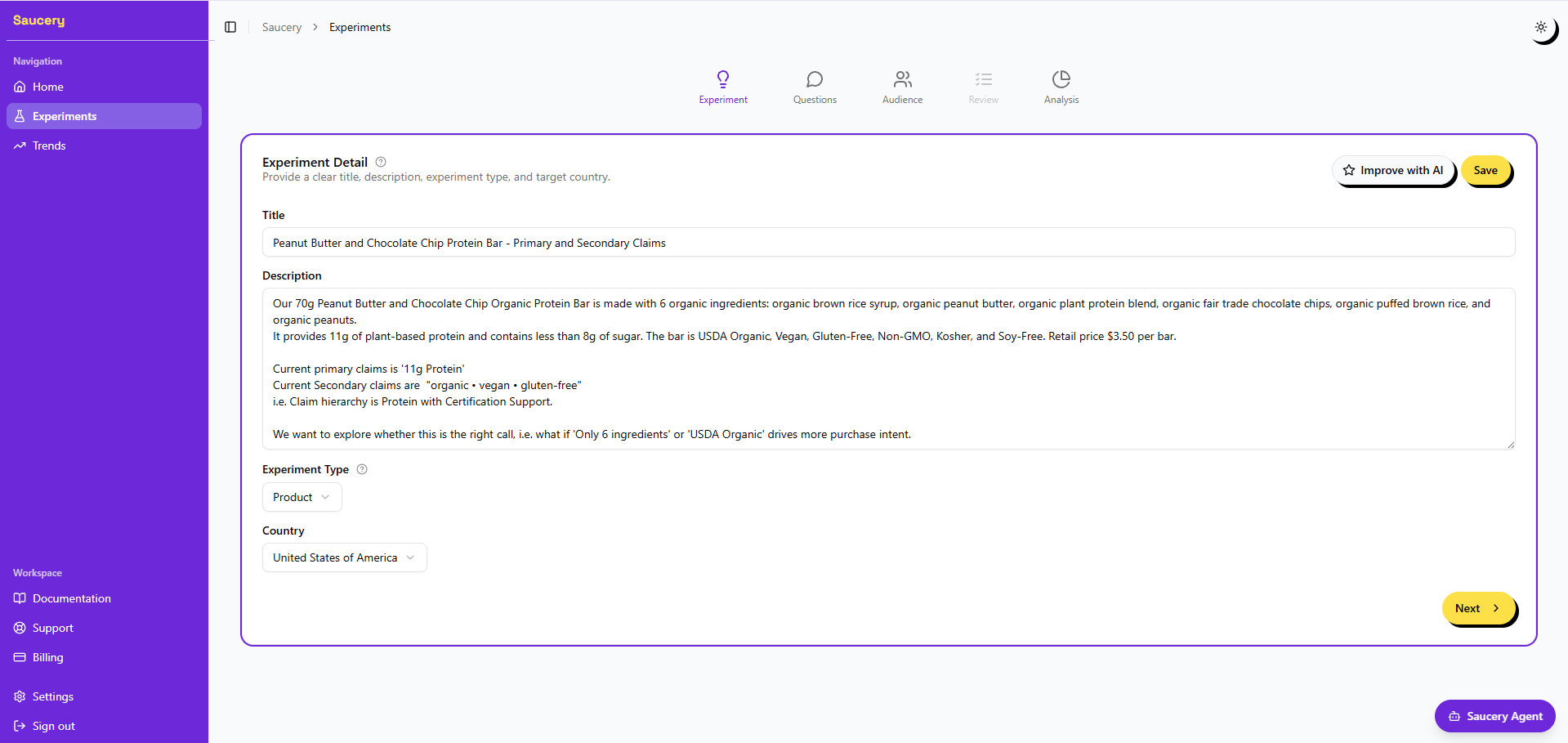Select the Experiment step lightbulb icon
The height and width of the screenshot is (743, 1568).
click(x=723, y=79)
